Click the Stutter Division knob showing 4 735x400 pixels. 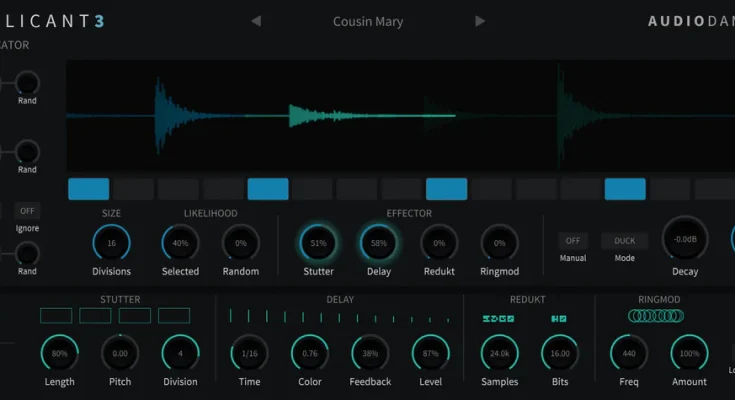tap(181, 353)
